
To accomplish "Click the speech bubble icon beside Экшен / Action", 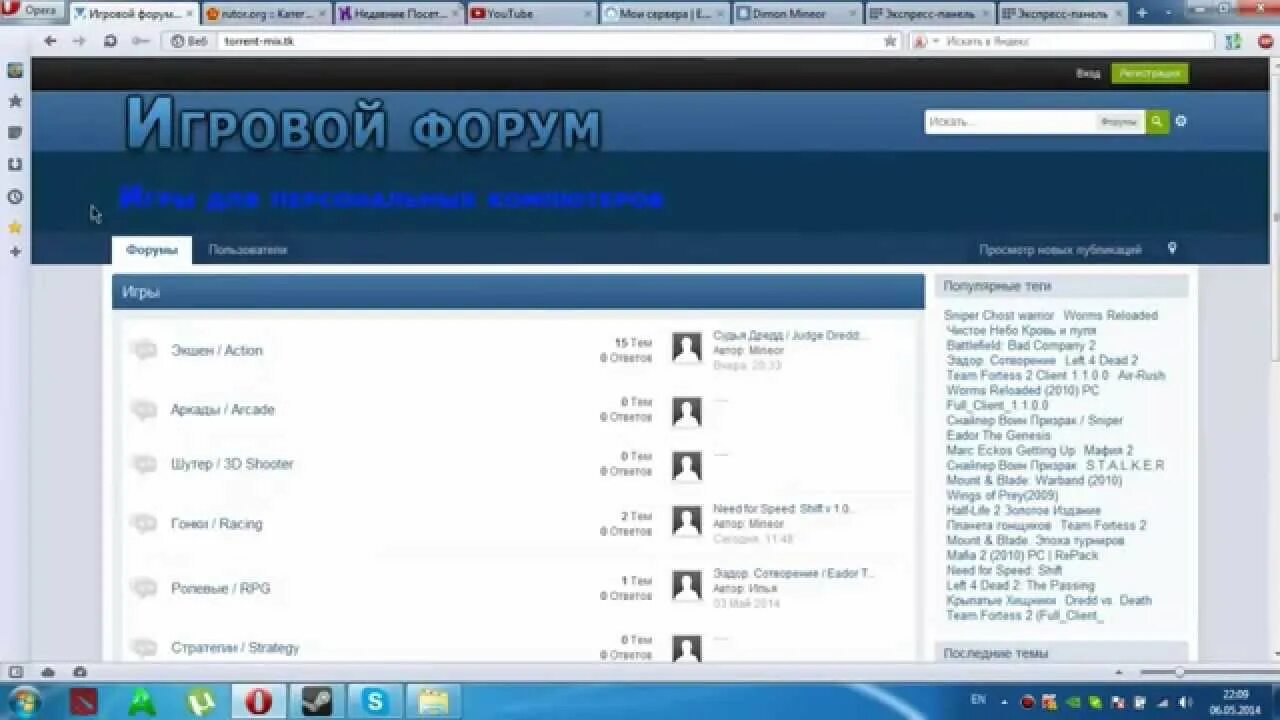I will pos(144,350).
